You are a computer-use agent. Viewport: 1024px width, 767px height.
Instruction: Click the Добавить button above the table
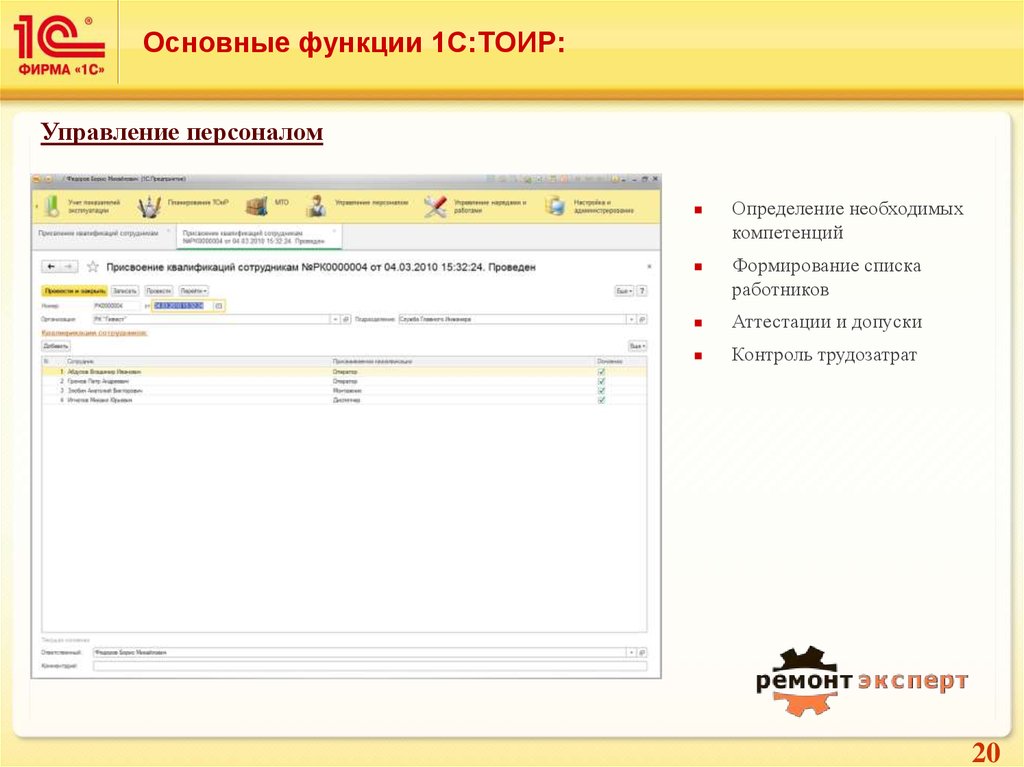tap(56, 346)
